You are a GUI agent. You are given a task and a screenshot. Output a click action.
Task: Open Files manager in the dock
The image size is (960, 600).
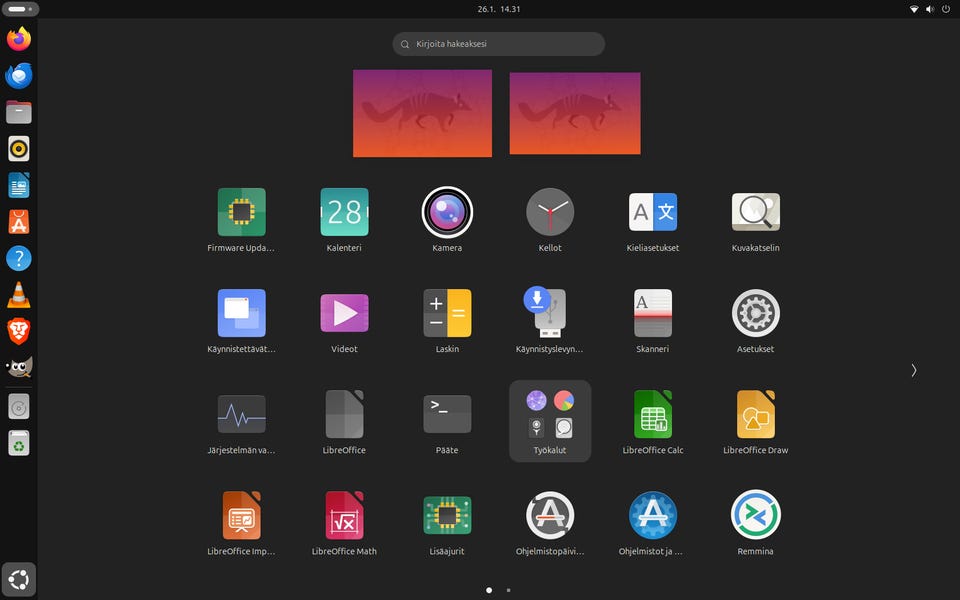click(x=19, y=112)
